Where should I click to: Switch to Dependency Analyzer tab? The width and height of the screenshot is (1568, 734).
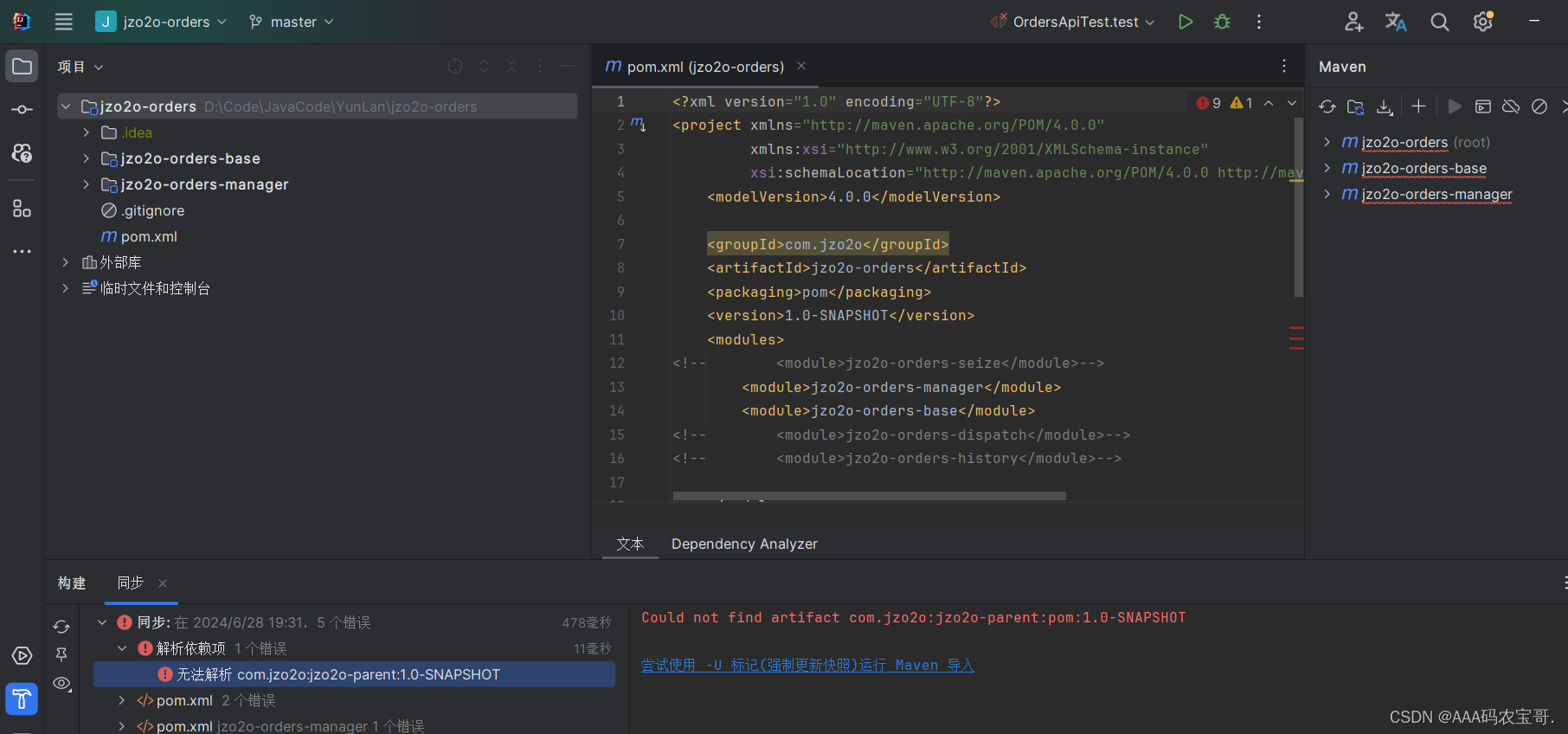pyautogui.click(x=744, y=544)
